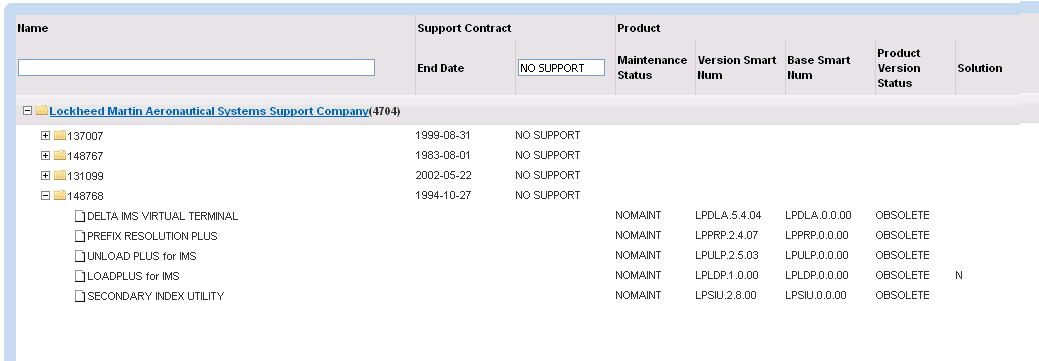Select UNLOAD PLUS for IMS product entry
Viewport: 1039px width, 361px height.
pyautogui.click(x=142, y=256)
